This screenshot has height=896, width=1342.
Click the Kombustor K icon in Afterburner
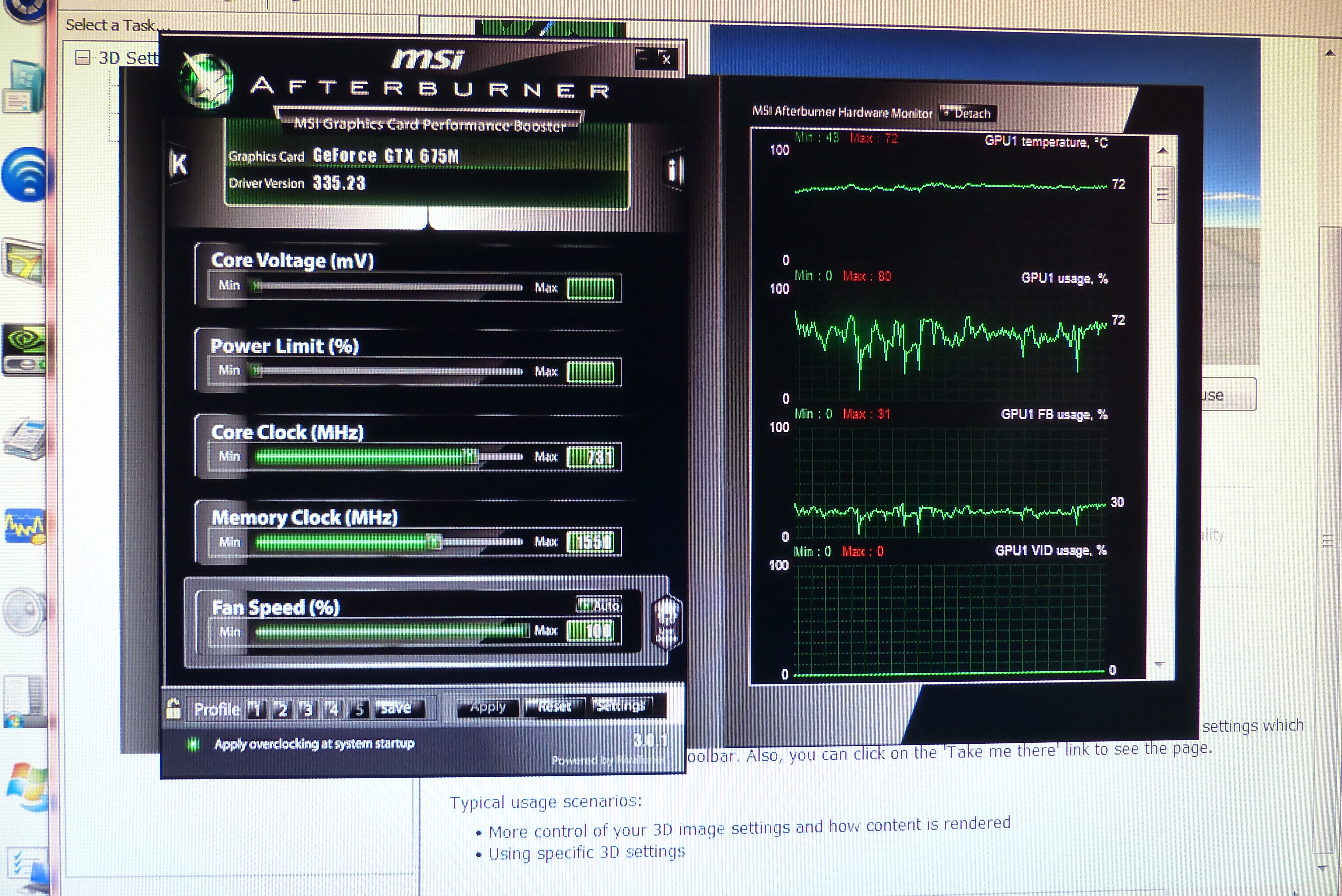[x=179, y=165]
